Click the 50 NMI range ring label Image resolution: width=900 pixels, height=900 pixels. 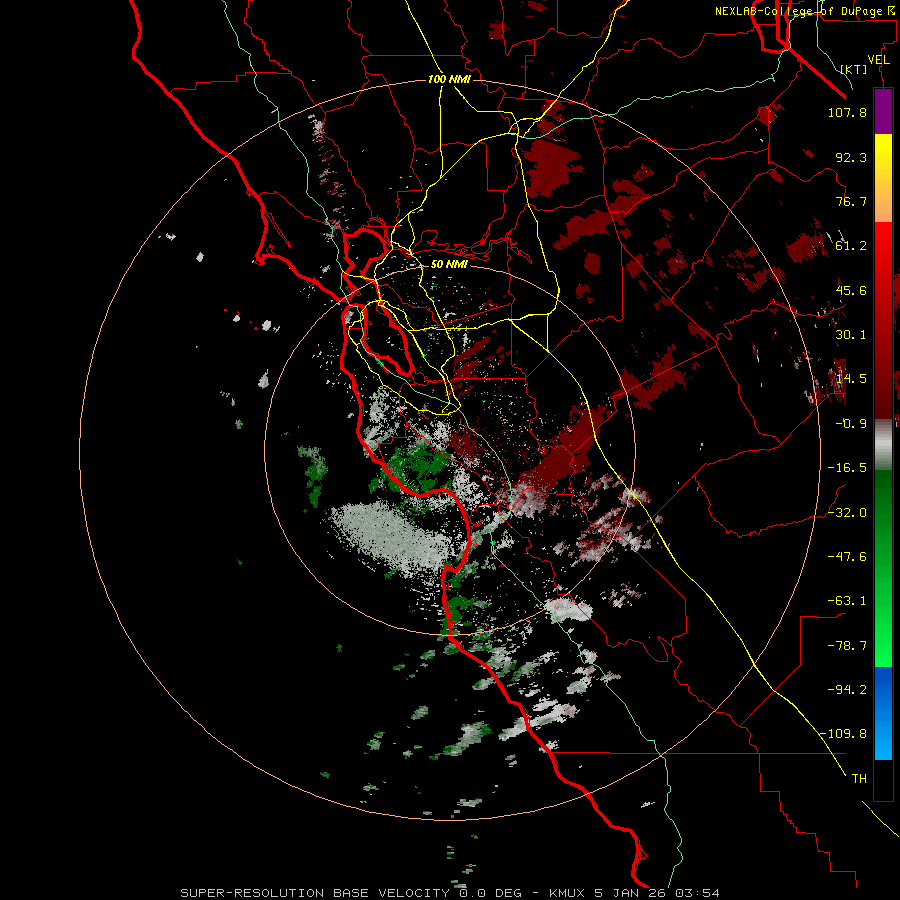click(449, 264)
